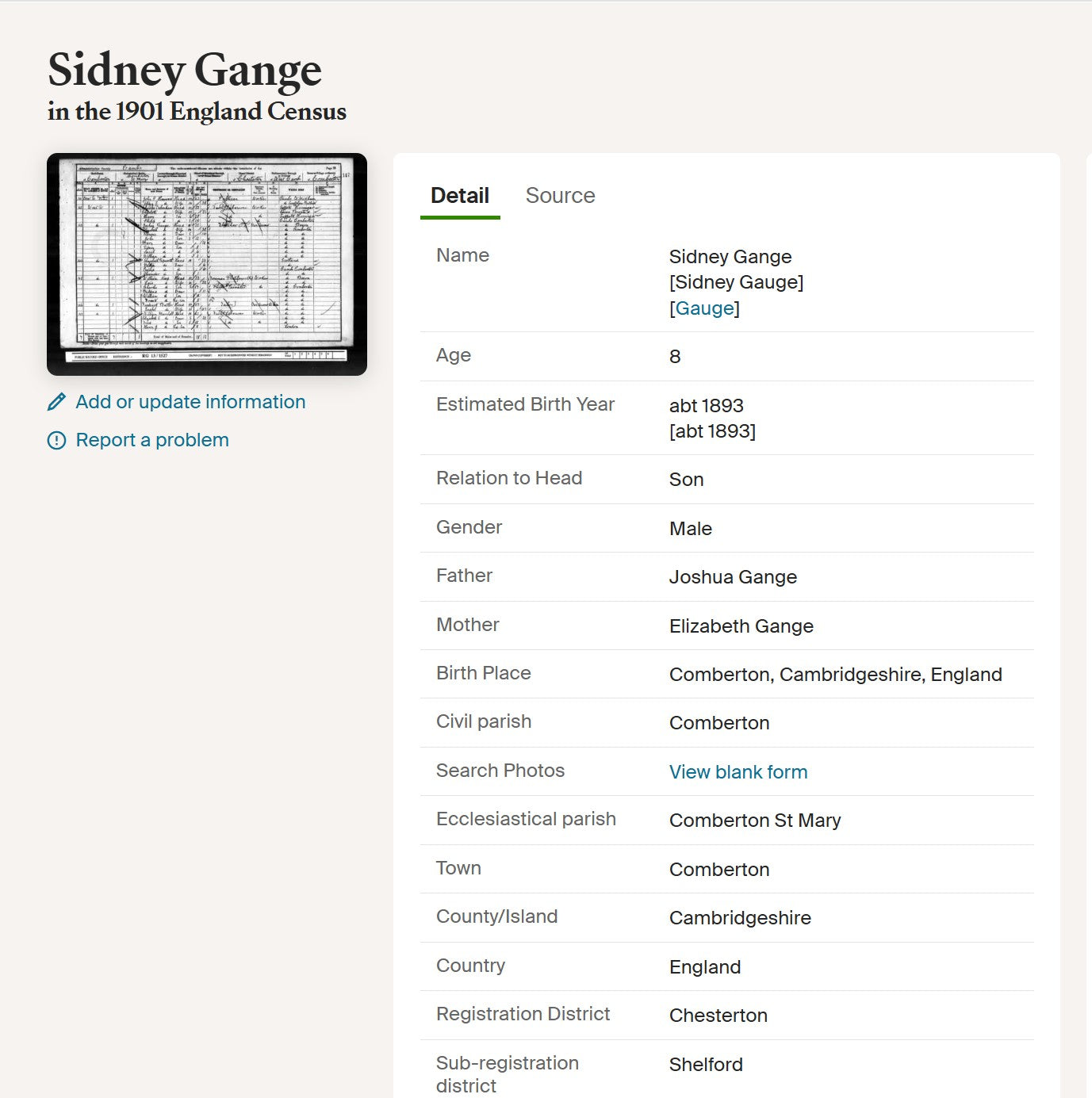Viewport: 1092px width, 1098px height.
Task: Click the Age value 8
Action: [x=675, y=357]
